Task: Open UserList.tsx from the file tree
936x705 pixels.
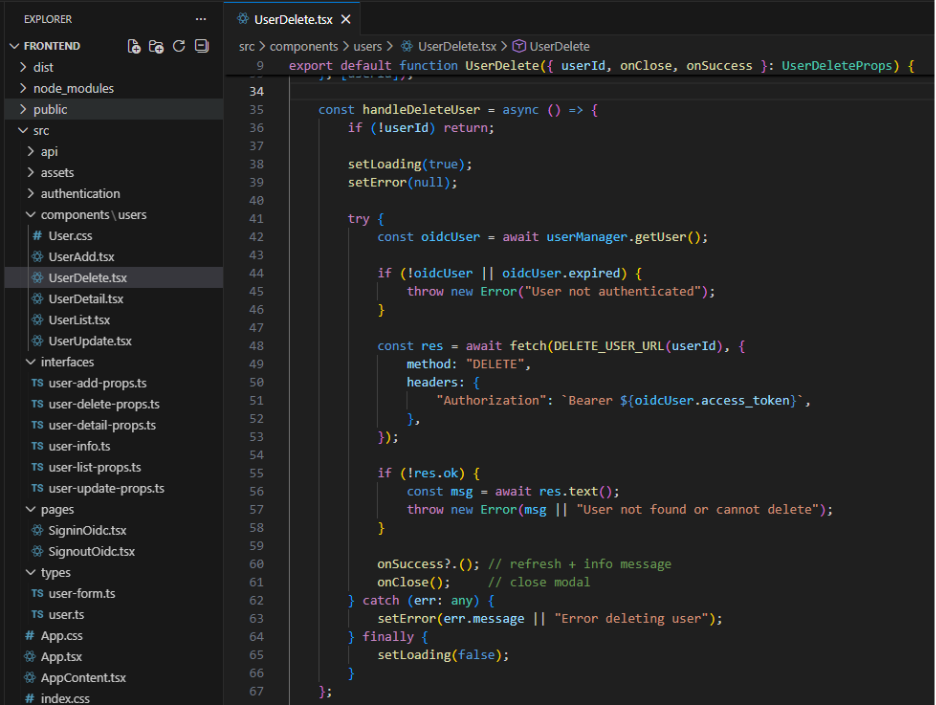Action: click(79, 320)
